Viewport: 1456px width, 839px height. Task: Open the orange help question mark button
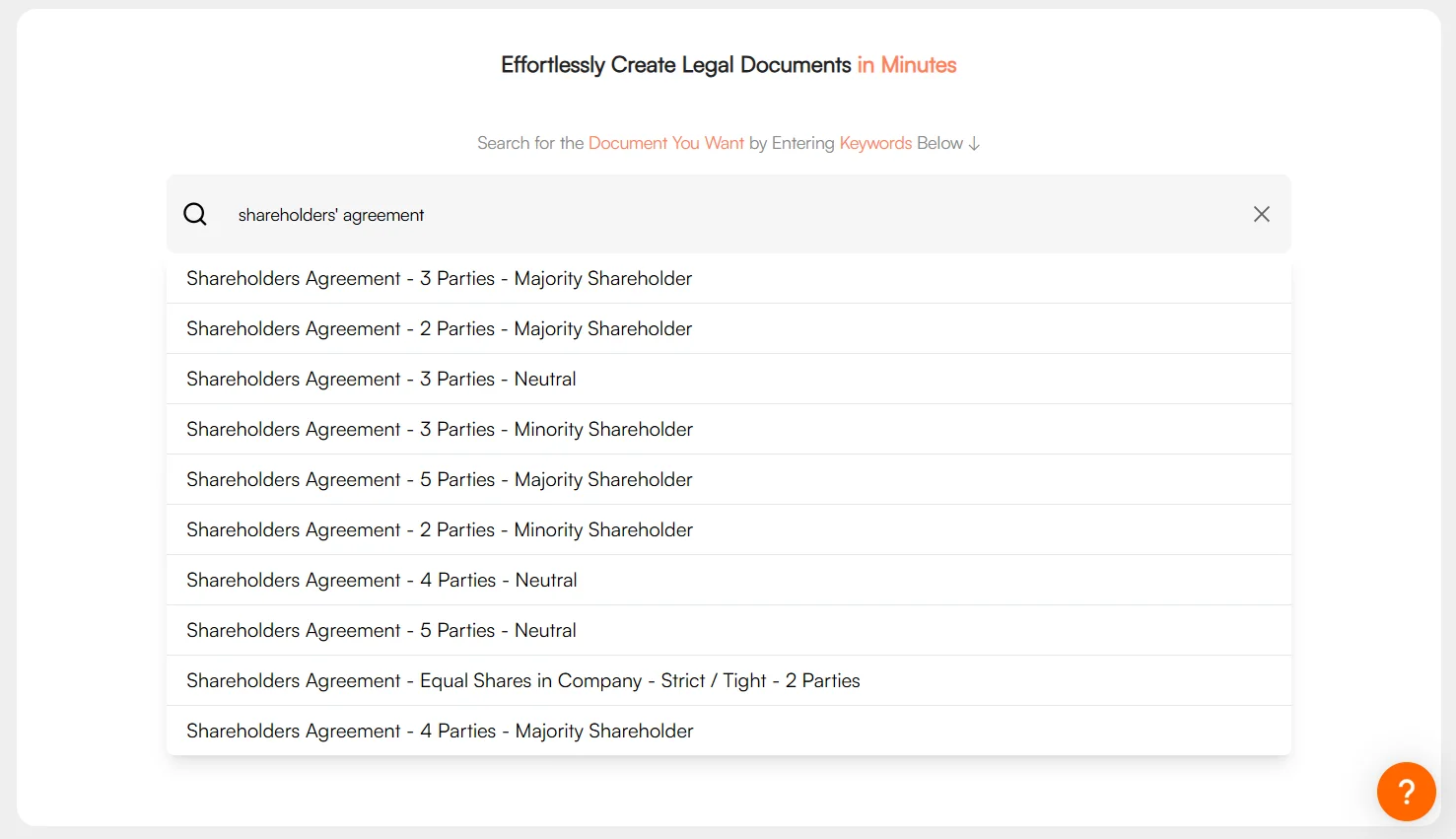pos(1406,791)
